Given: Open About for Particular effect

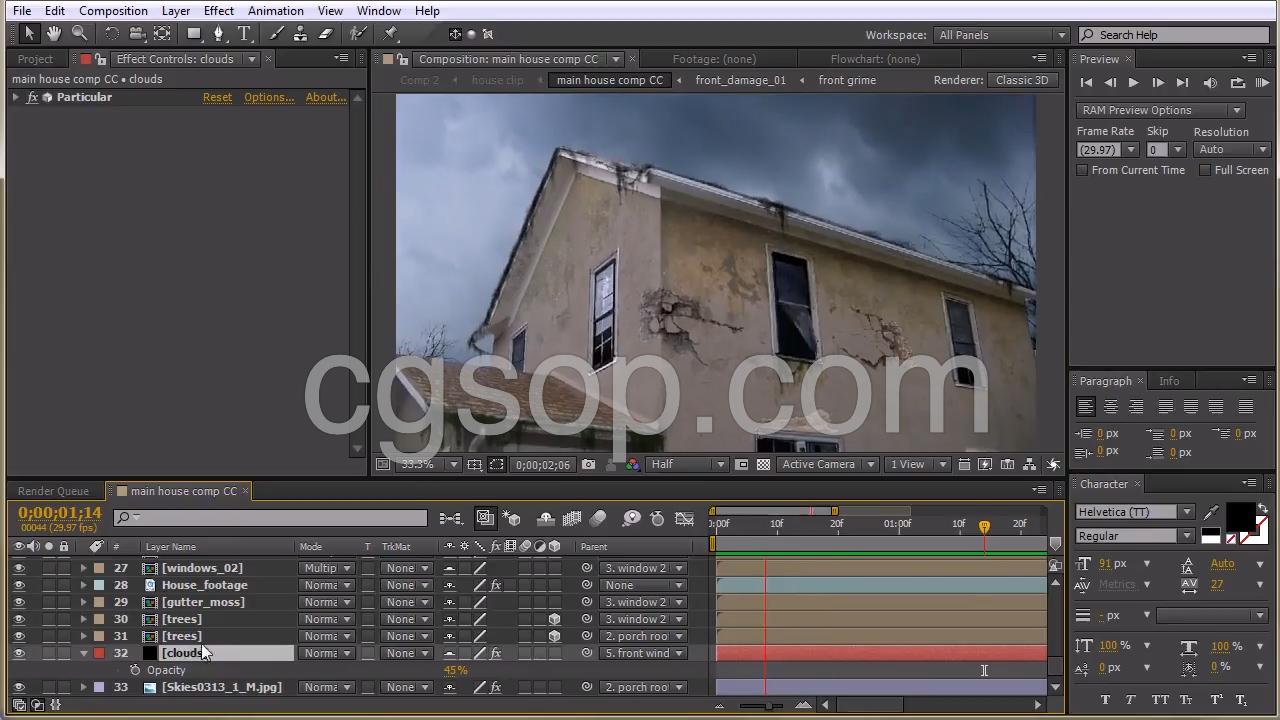Looking at the screenshot, I should point(326,97).
